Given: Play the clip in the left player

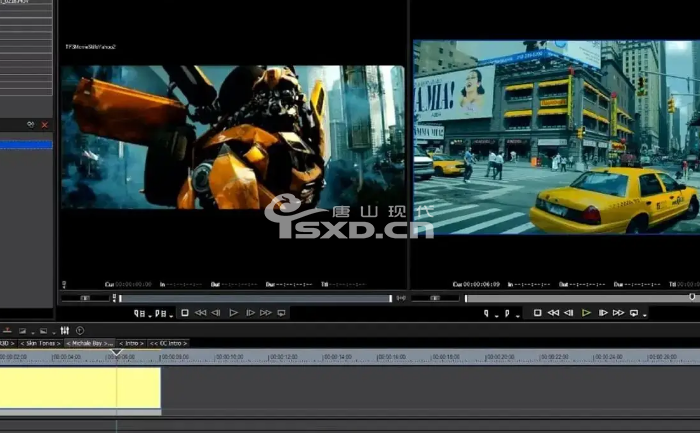Looking at the screenshot, I should coord(233,313).
